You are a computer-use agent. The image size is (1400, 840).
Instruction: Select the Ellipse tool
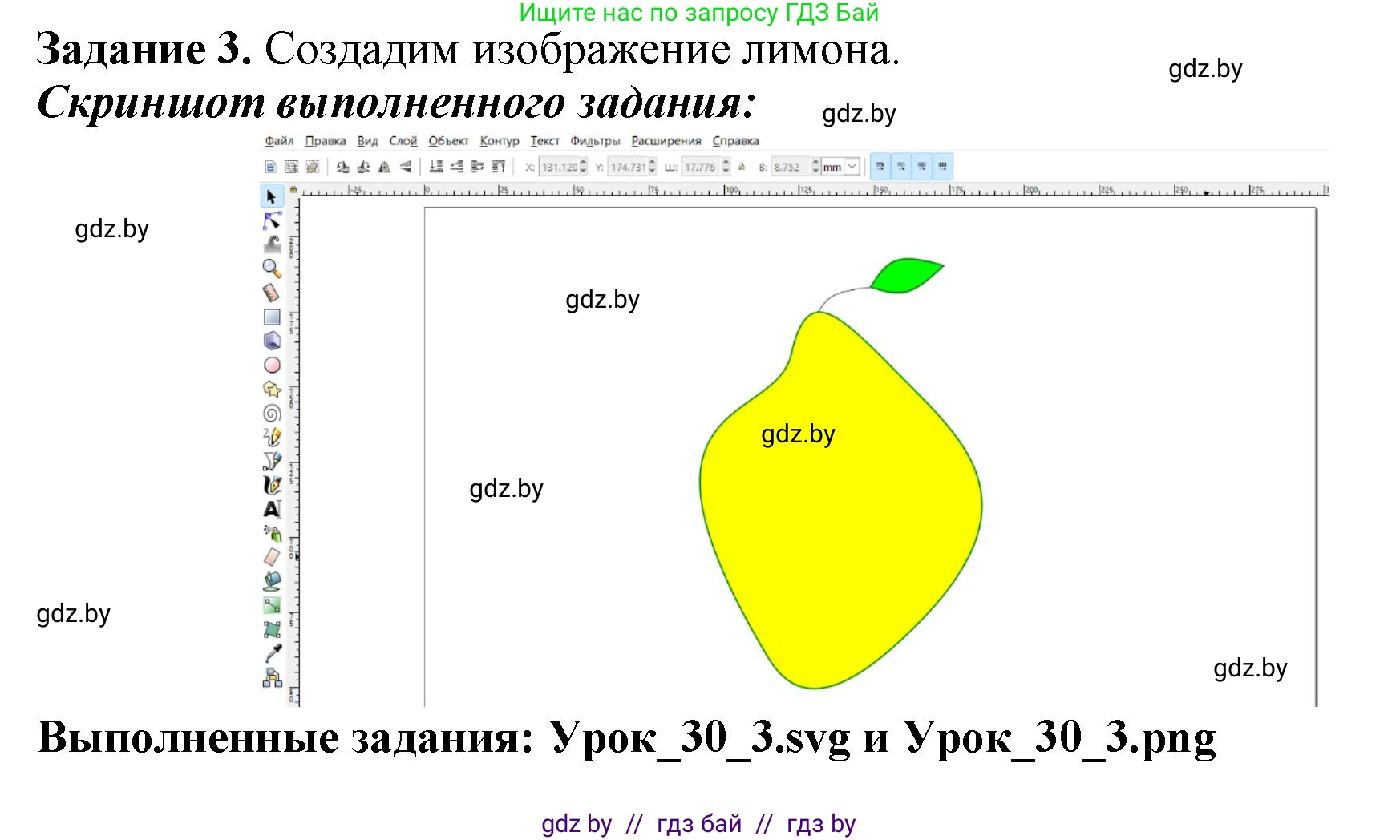pos(273,365)
